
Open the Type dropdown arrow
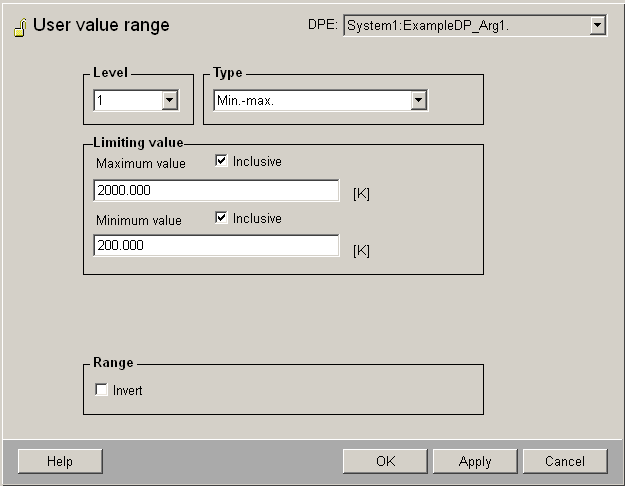pos(419,100)
